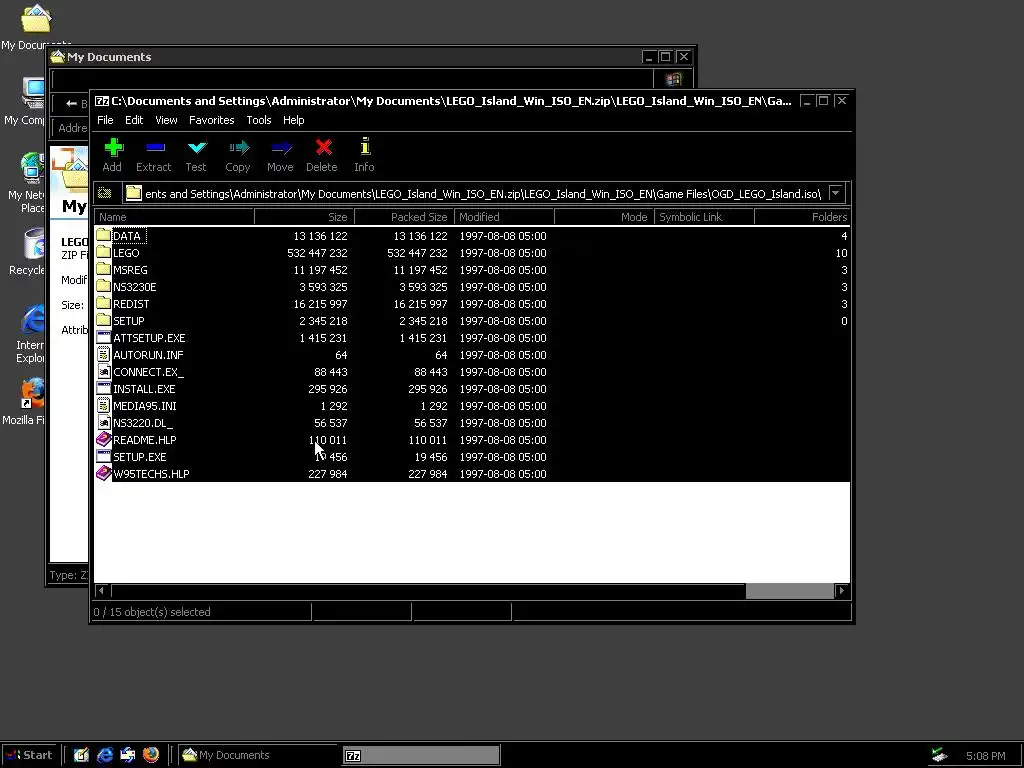Select the MEDIA95.INI file icon
Screen dimensions: 1024x768
103,405
